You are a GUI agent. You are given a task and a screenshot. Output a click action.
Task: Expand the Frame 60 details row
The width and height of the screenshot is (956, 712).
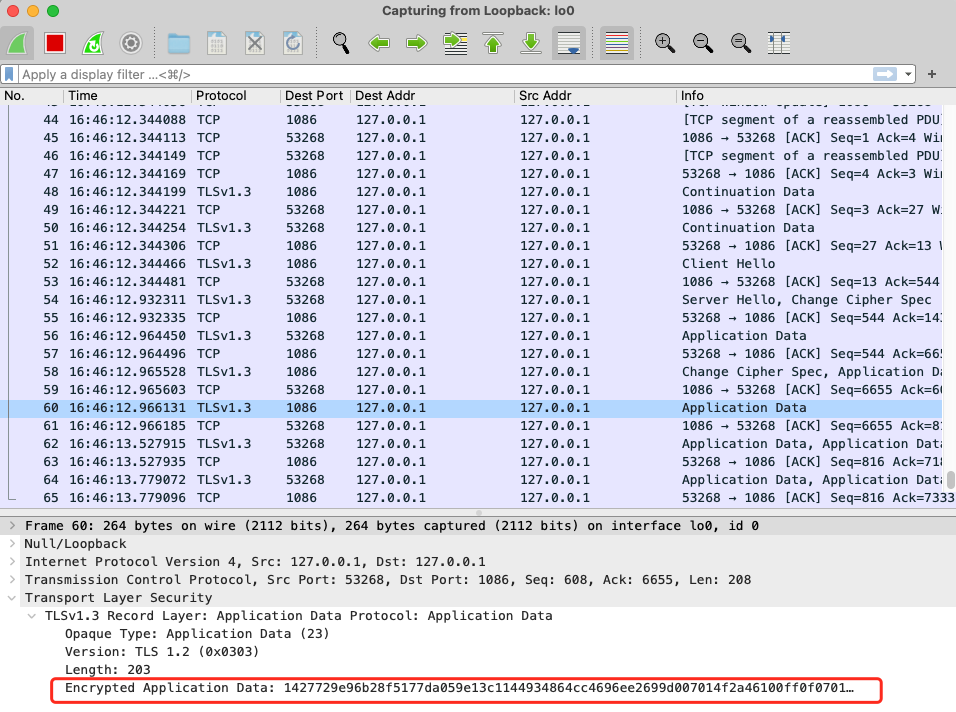tap(12, 525)
